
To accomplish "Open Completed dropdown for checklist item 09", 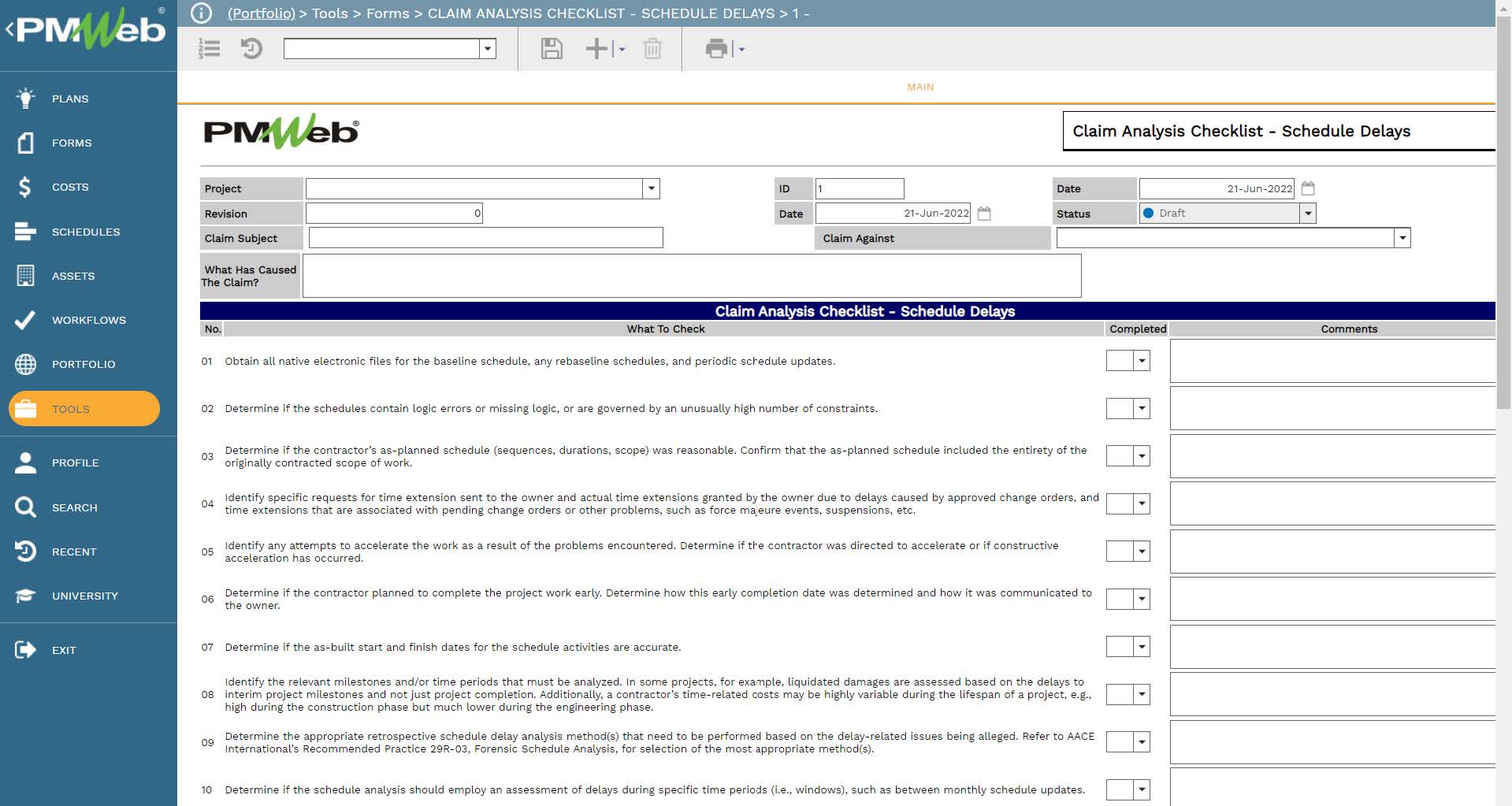I will 1142,741.
